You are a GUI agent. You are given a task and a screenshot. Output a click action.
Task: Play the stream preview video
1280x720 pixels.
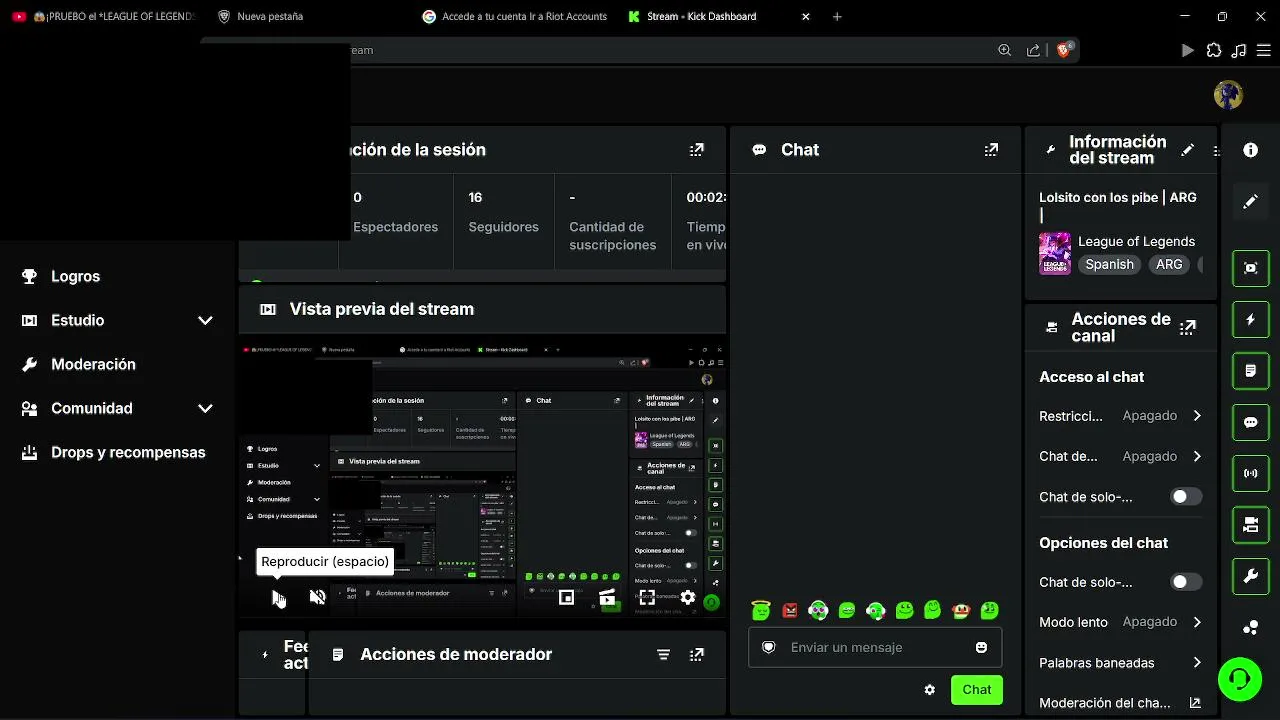point(278,597)
